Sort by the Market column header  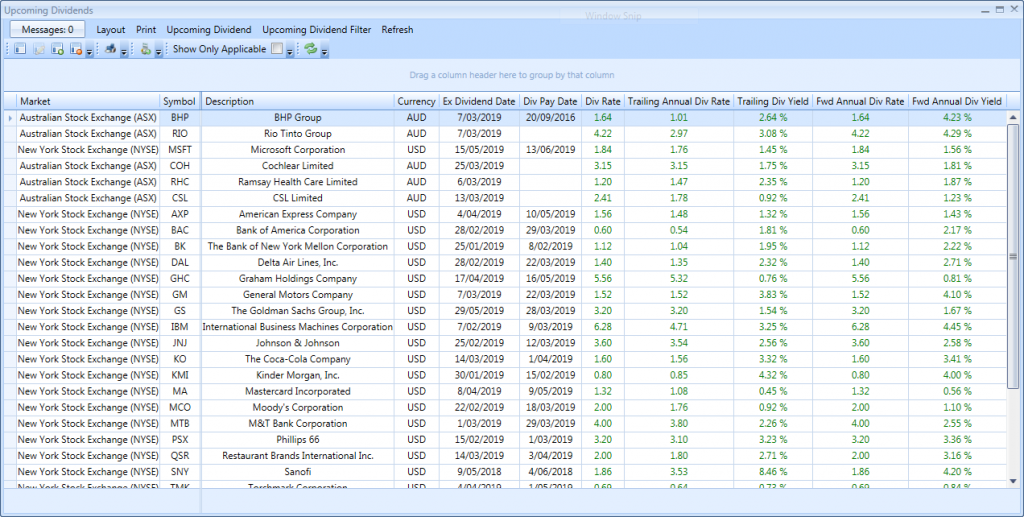point(88,101)
